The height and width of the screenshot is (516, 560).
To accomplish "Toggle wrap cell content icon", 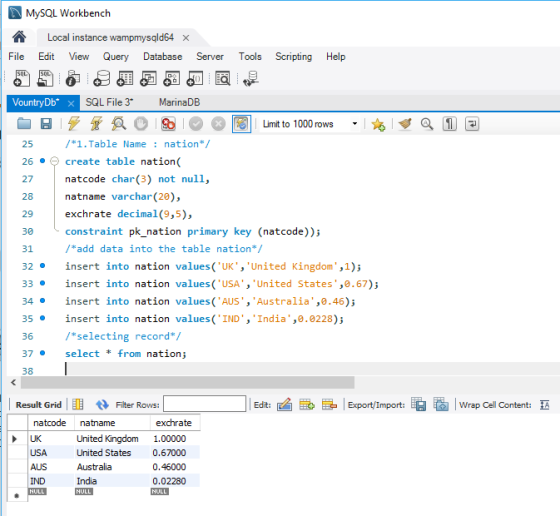I will click(x=545, y=405).
